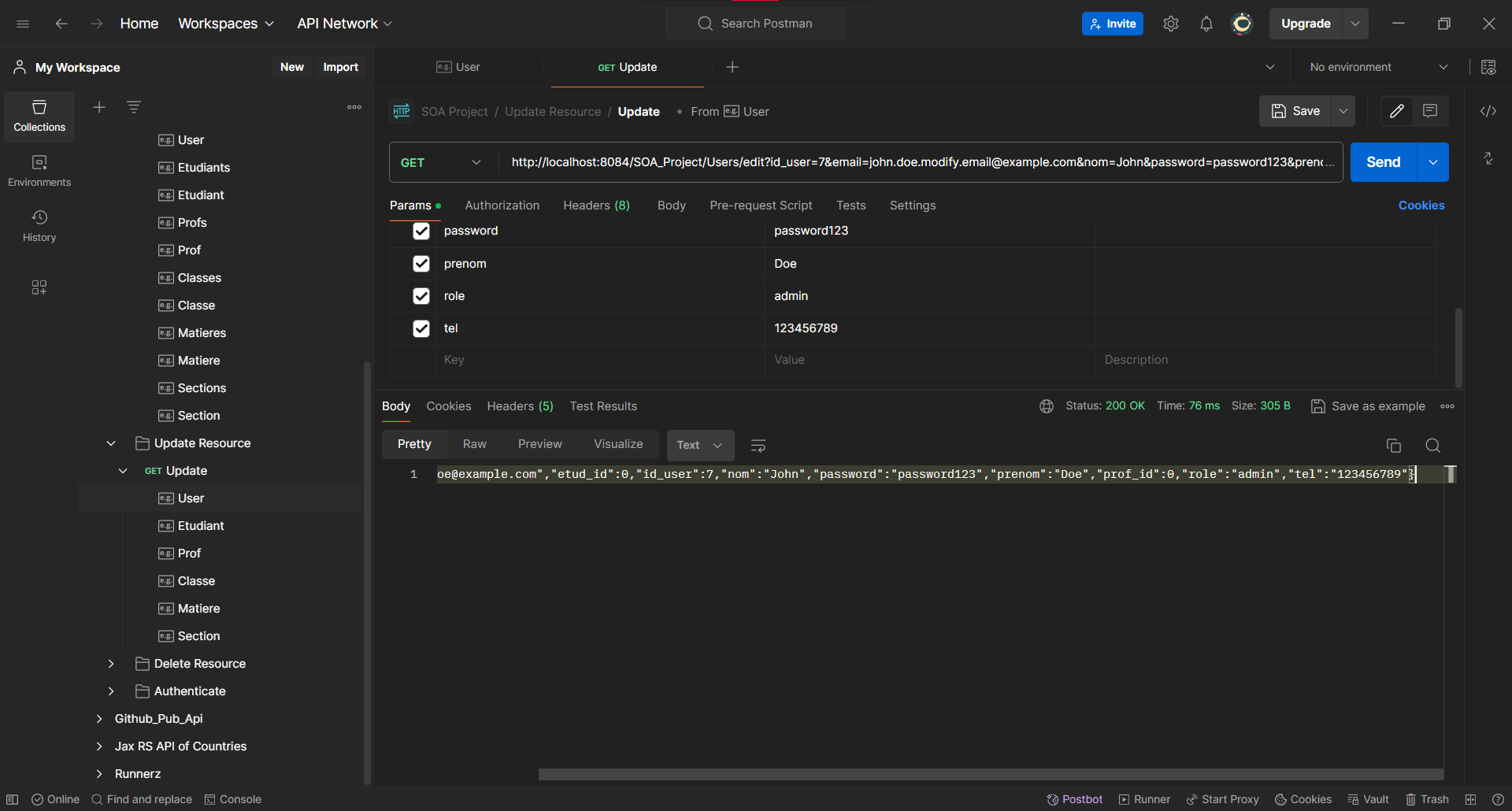Open Environments in the sidebar
Screen dimensions: 1512x811
pyautogui.click(x=39, y=171)
